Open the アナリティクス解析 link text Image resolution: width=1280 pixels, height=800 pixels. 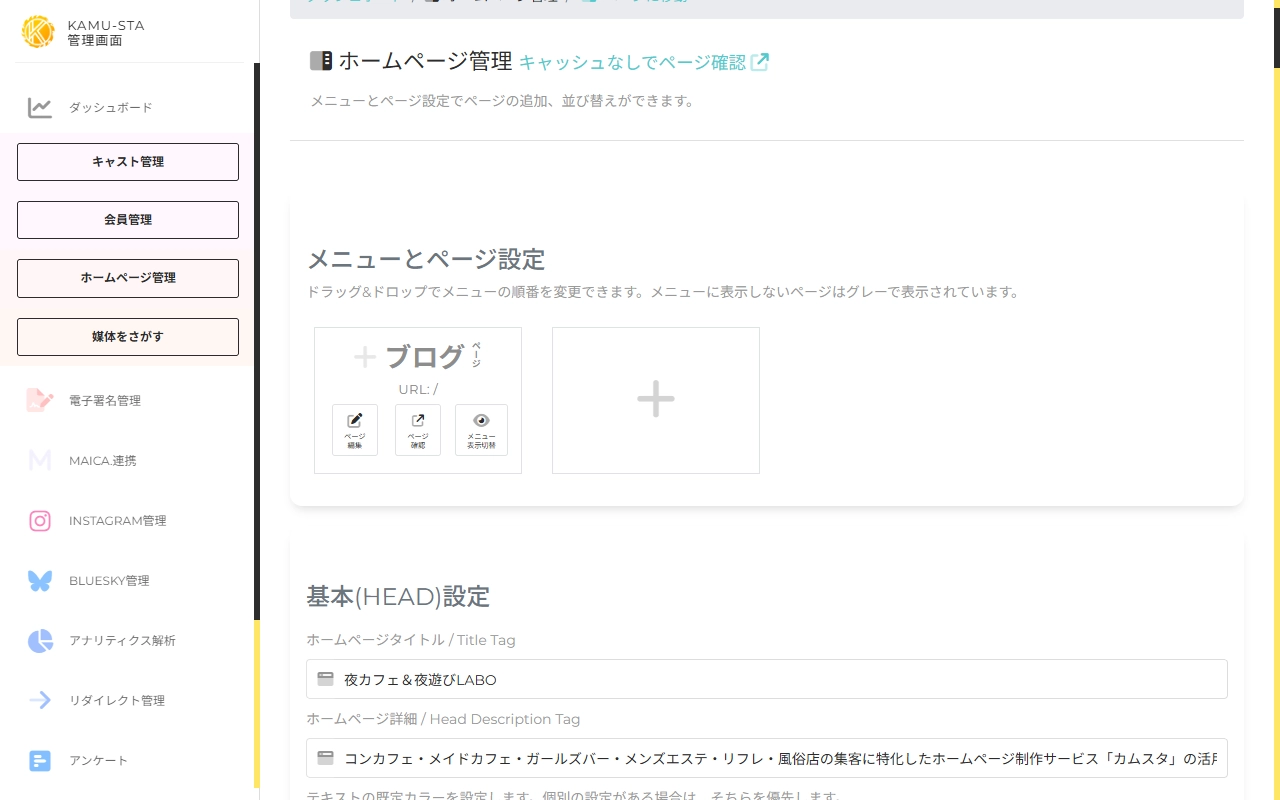(x=122, y=641)
